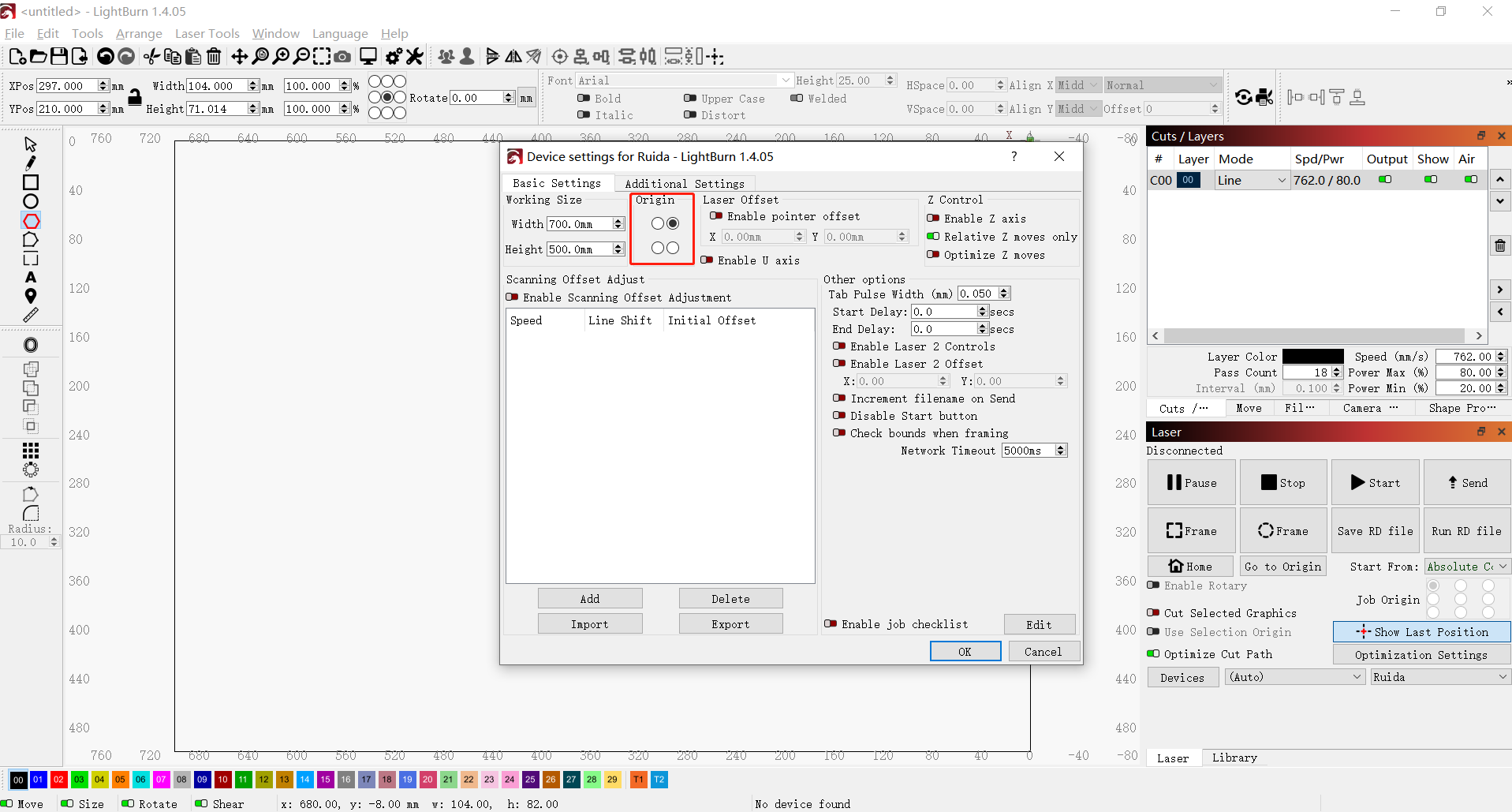Select the Draw Lines pencil tool
Screen dimensions: 1512x812
(x=31, y=163)
